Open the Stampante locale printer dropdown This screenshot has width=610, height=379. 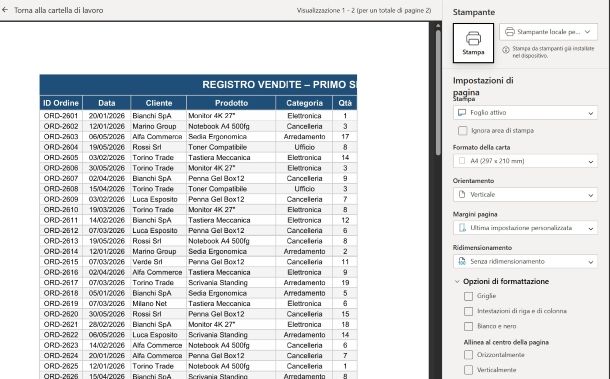point(548,32)
